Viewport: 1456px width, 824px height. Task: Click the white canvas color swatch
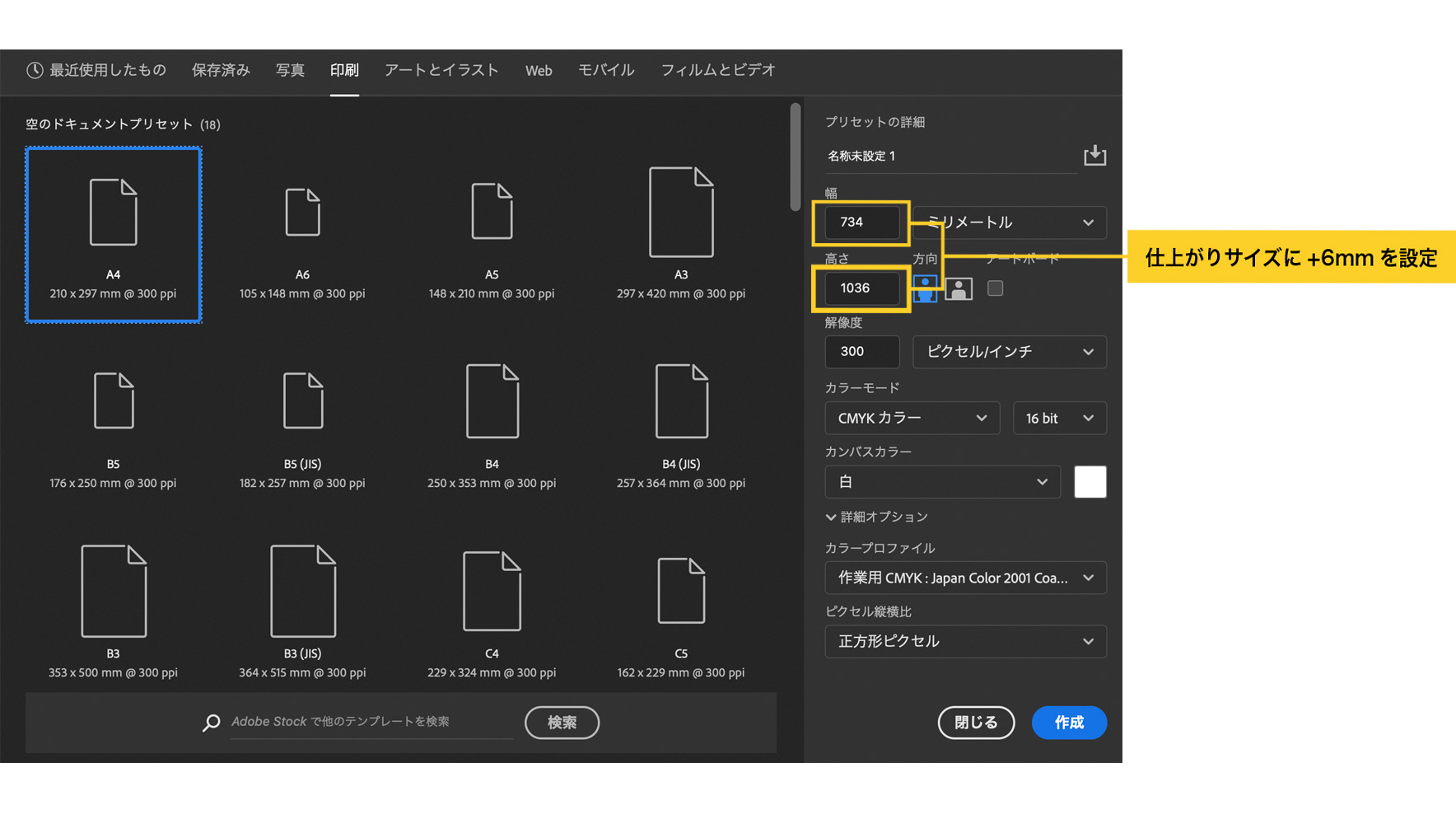(1090, 482)
